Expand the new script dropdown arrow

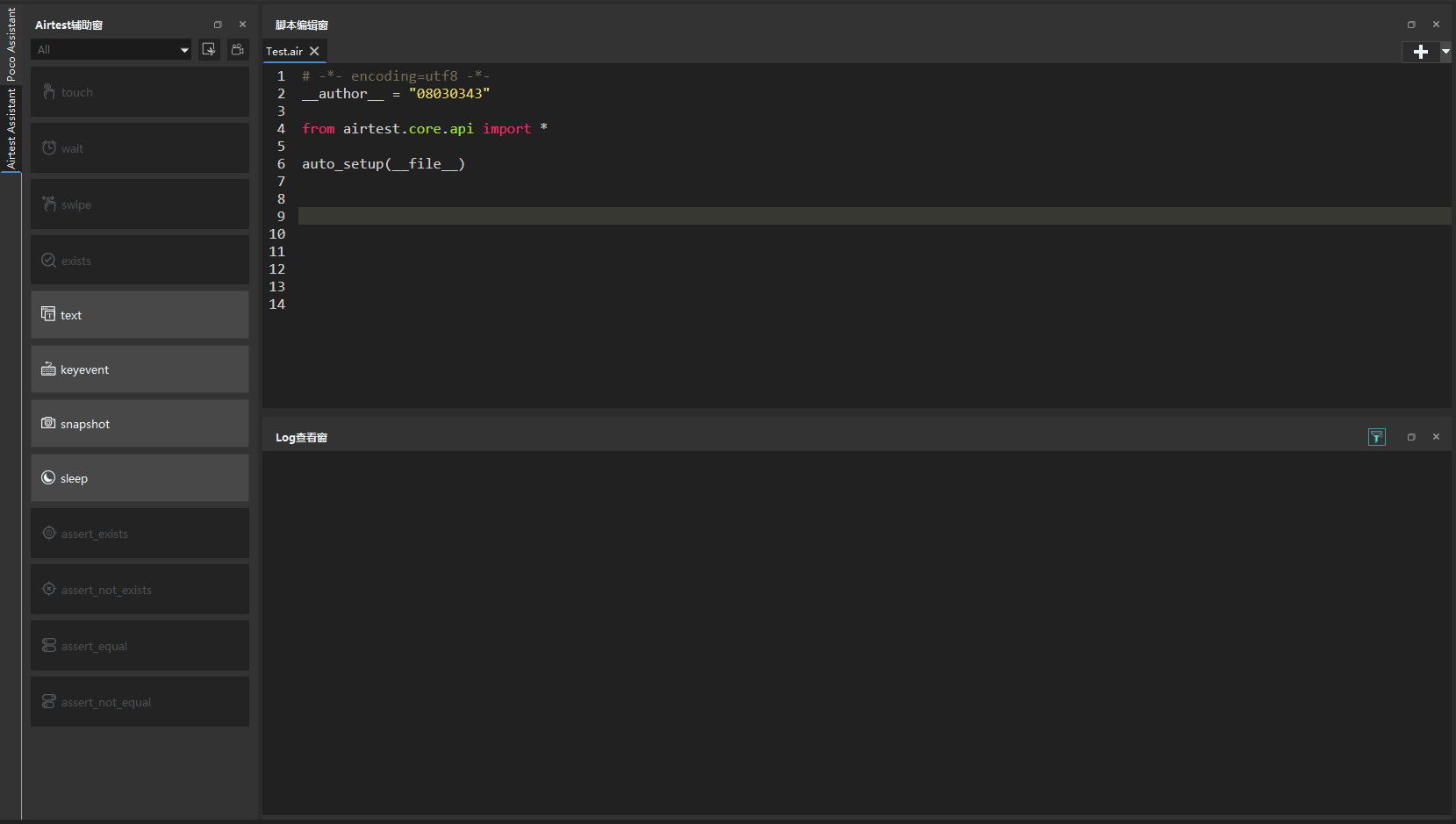tap(1445, 53)
